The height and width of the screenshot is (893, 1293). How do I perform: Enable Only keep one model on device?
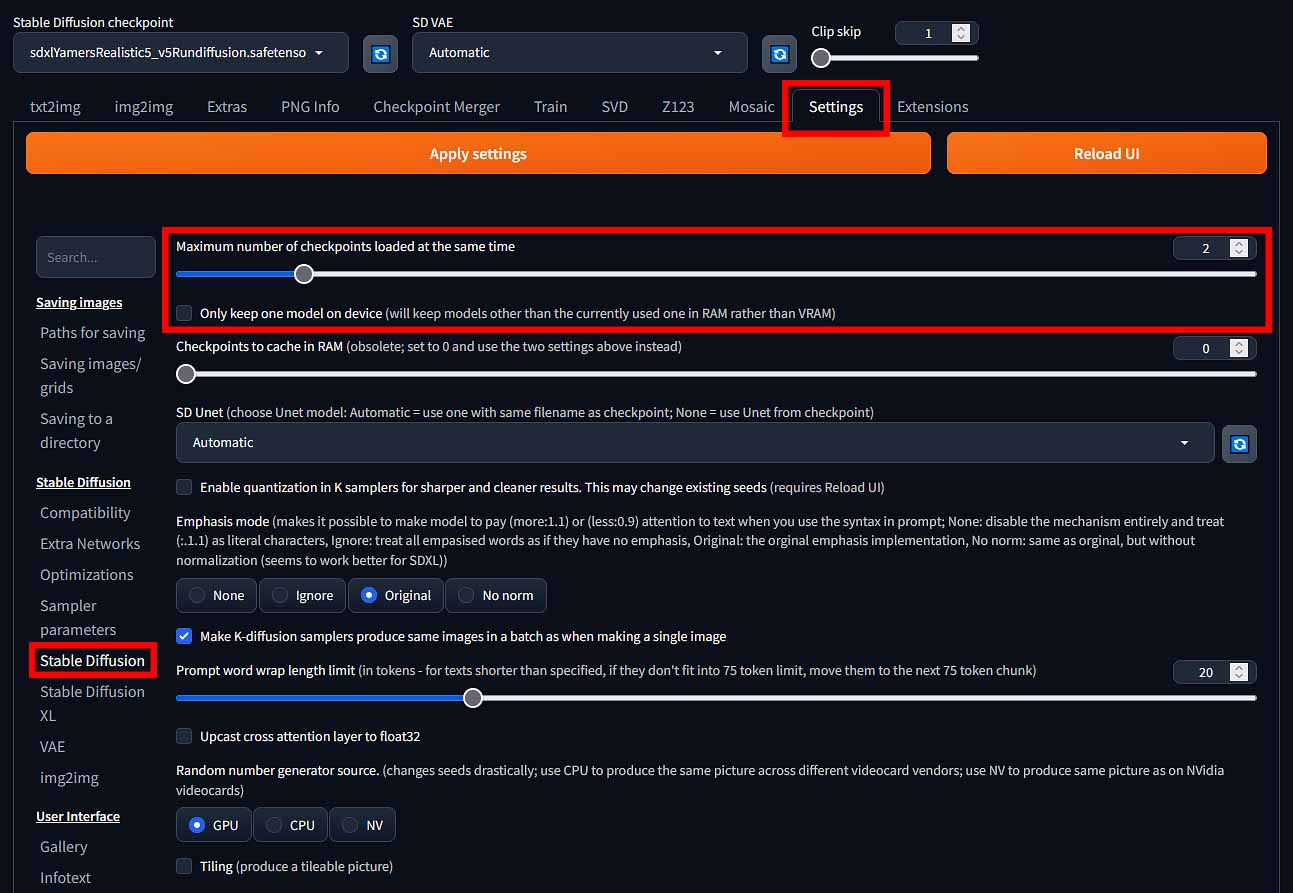(184, 313)
